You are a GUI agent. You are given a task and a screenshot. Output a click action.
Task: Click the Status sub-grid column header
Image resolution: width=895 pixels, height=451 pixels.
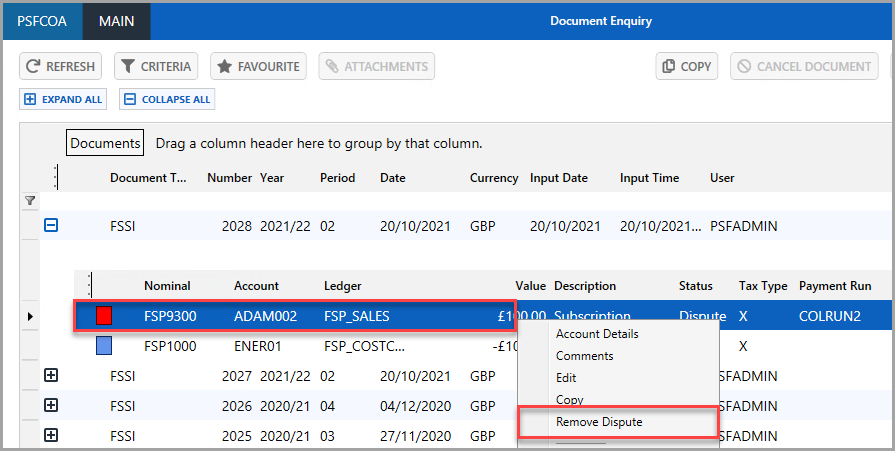(x=696, y=286)
